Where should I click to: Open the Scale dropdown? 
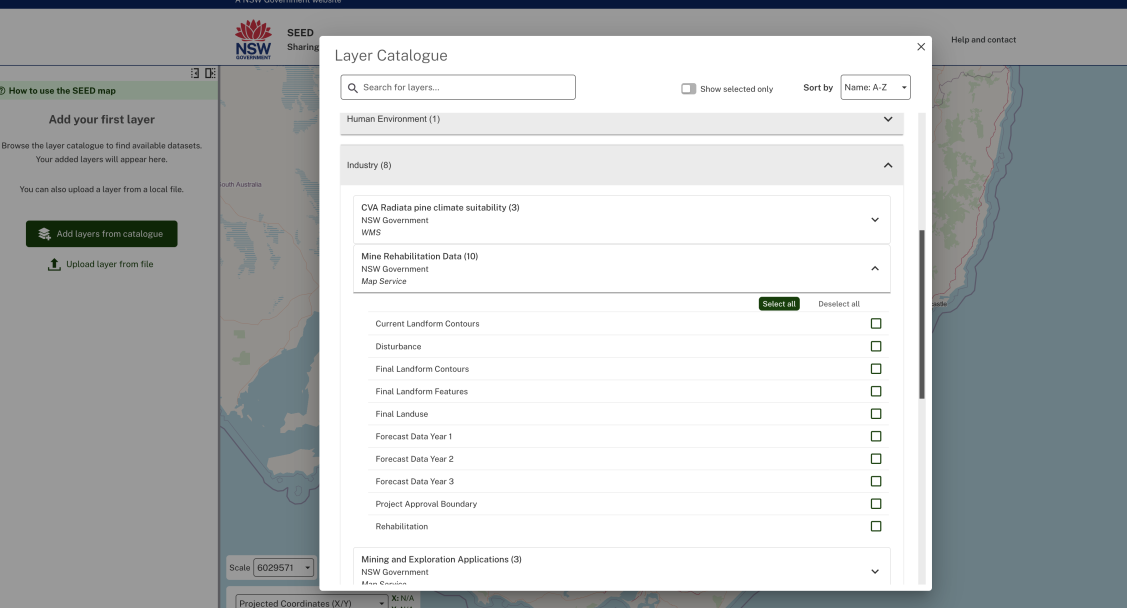[283, 568]
